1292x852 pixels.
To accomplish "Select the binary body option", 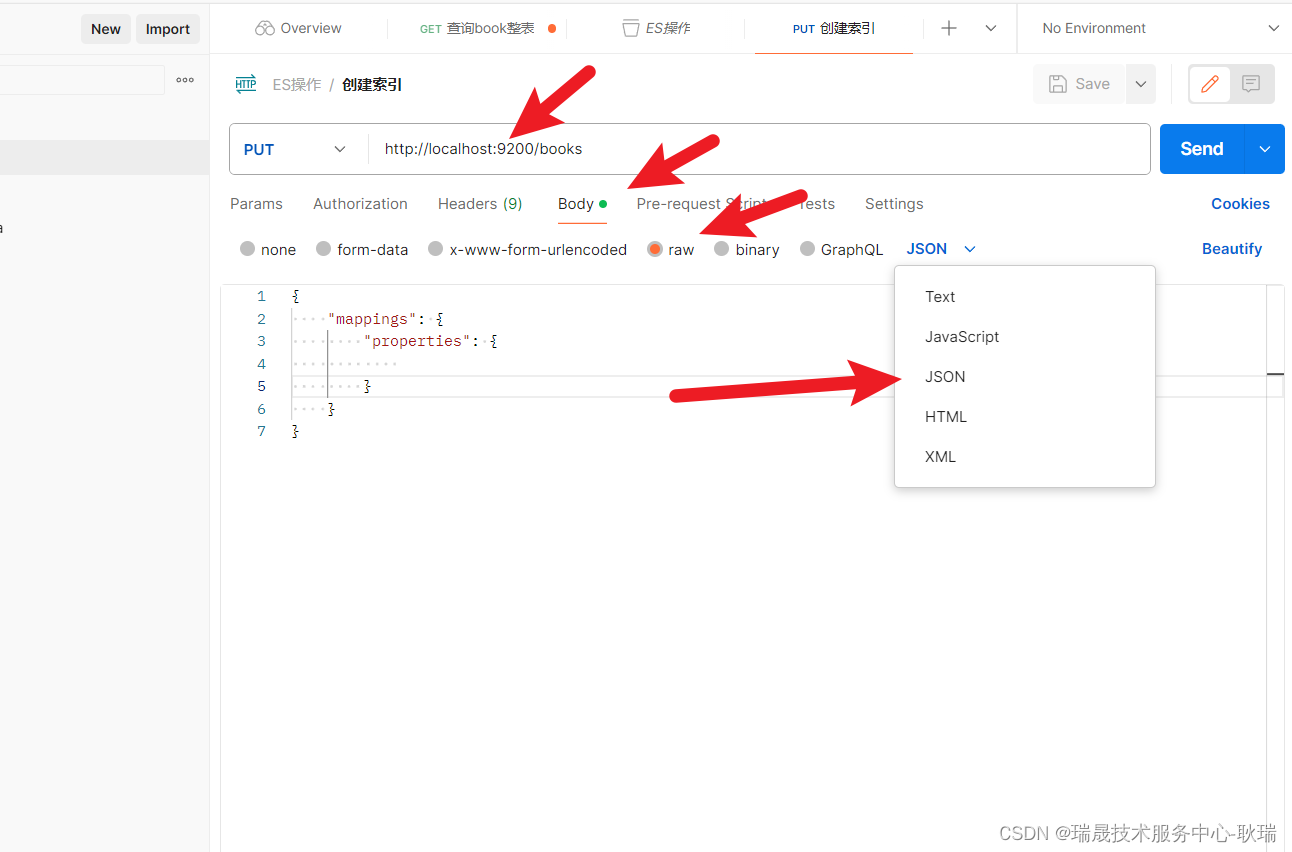I will click(x=721, y=249).
